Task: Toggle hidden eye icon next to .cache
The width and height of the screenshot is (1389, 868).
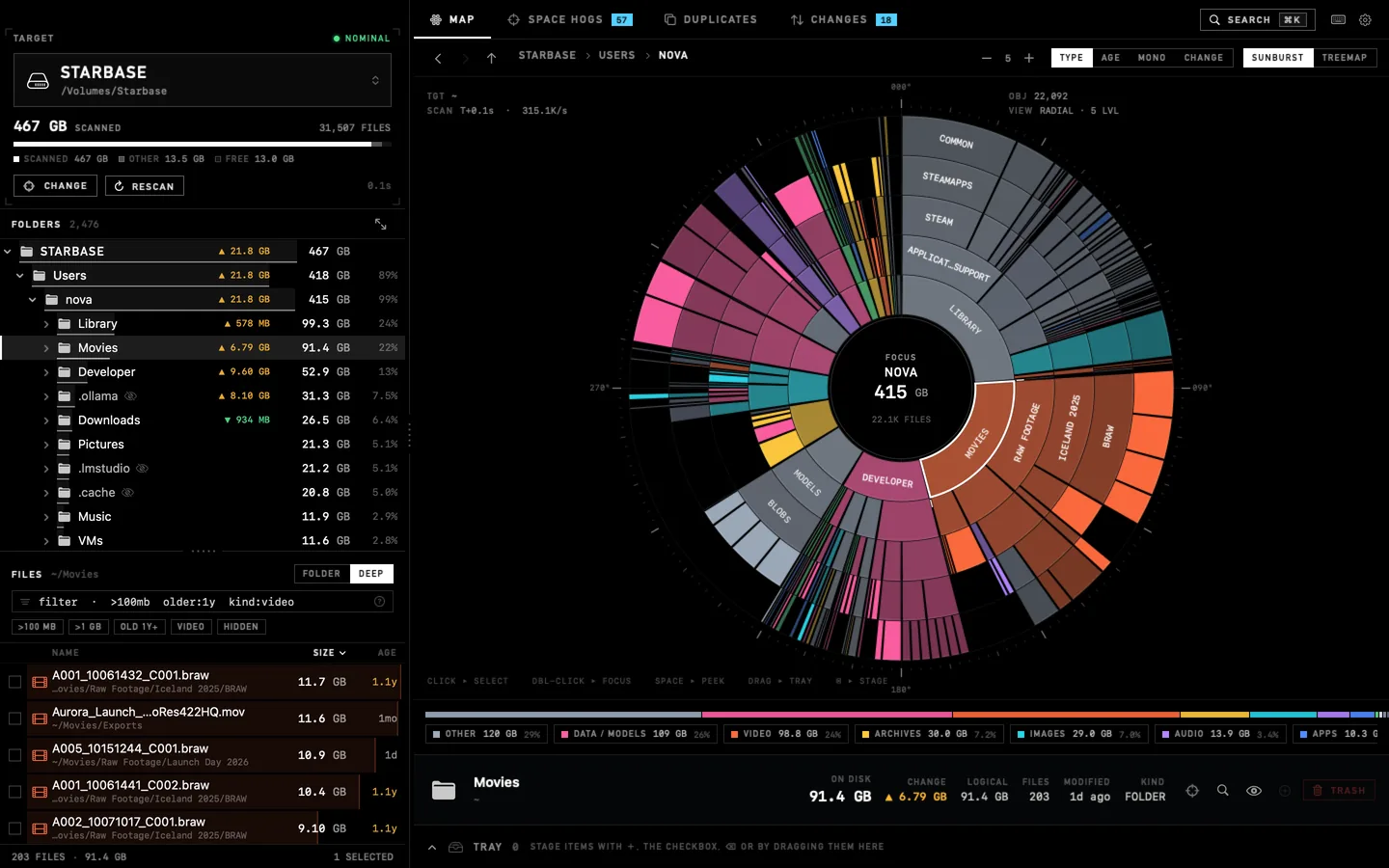Action: 127,493
